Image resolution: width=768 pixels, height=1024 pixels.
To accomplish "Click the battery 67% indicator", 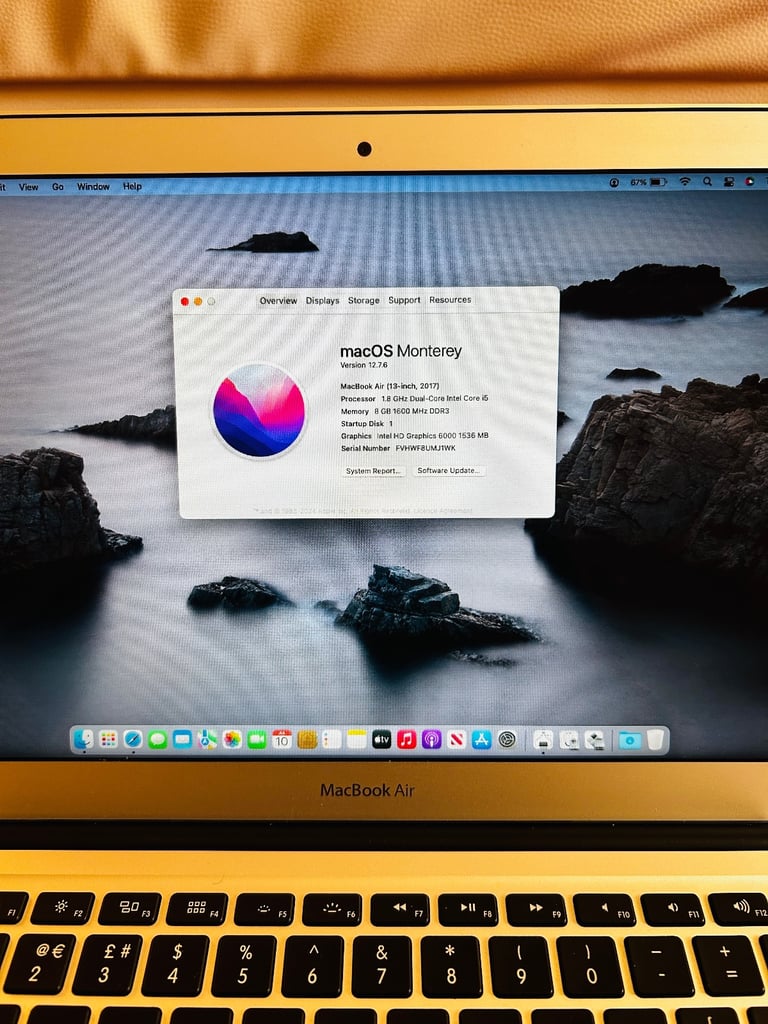I will click(x=648, y=182).
